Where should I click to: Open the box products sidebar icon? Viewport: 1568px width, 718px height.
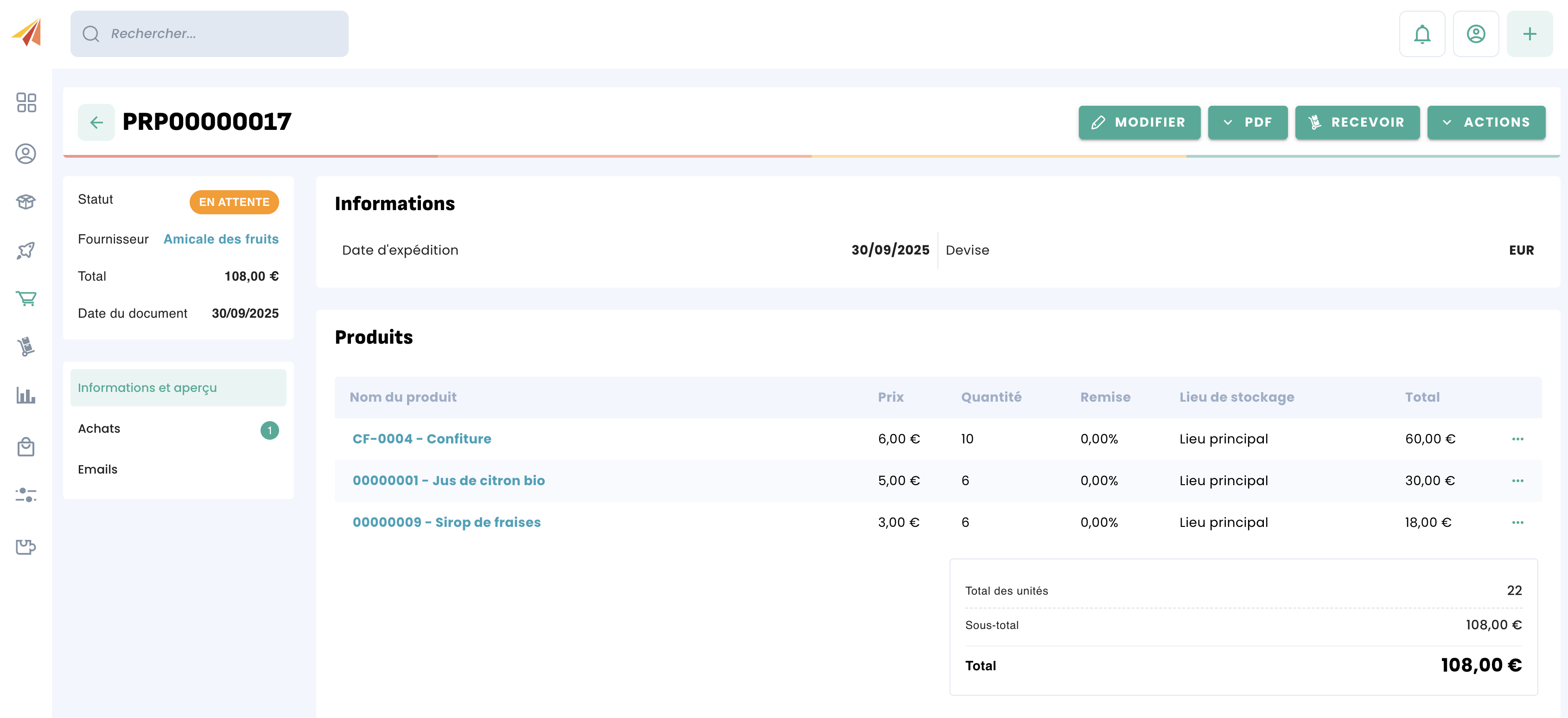(x=25, y=202)
